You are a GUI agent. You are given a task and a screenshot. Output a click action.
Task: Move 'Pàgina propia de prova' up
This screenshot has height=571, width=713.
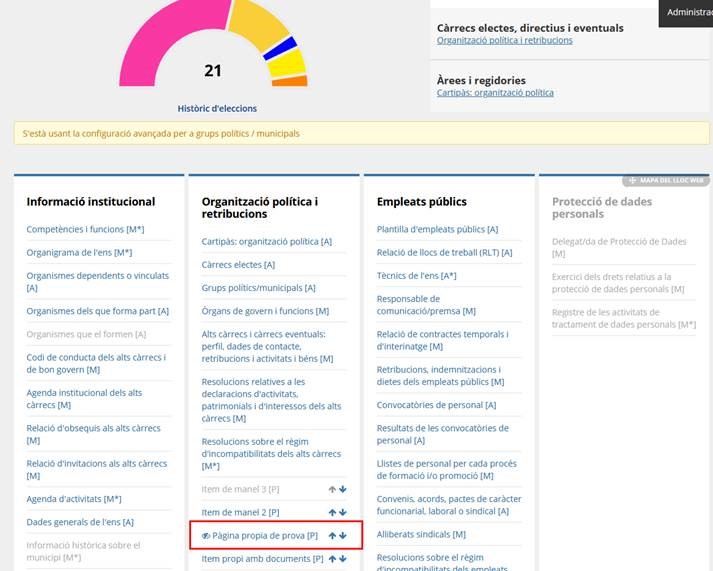pos(332,536)
